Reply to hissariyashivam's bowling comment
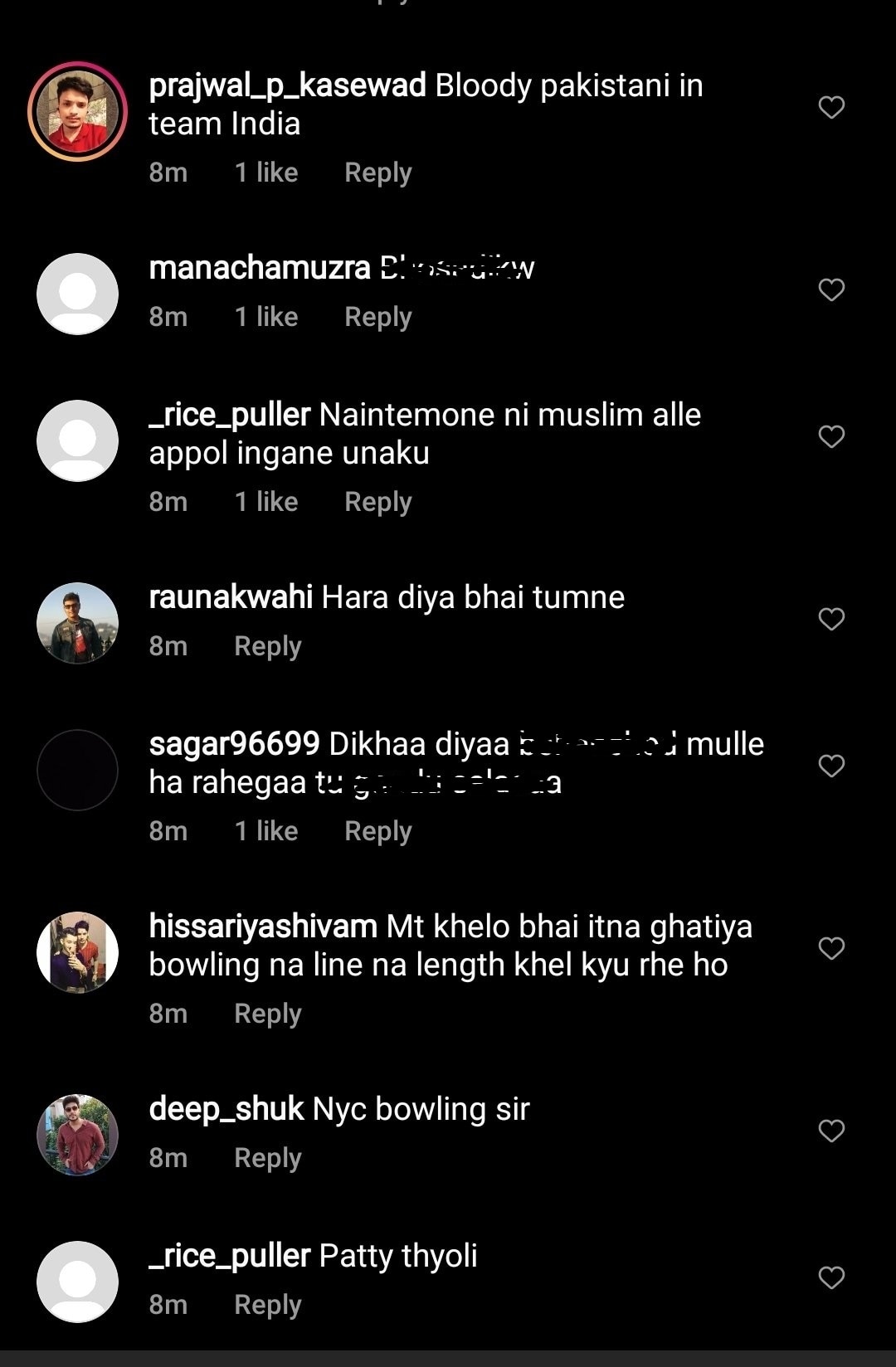This screenshot has width=896, height=1367. coord(267,1014)
